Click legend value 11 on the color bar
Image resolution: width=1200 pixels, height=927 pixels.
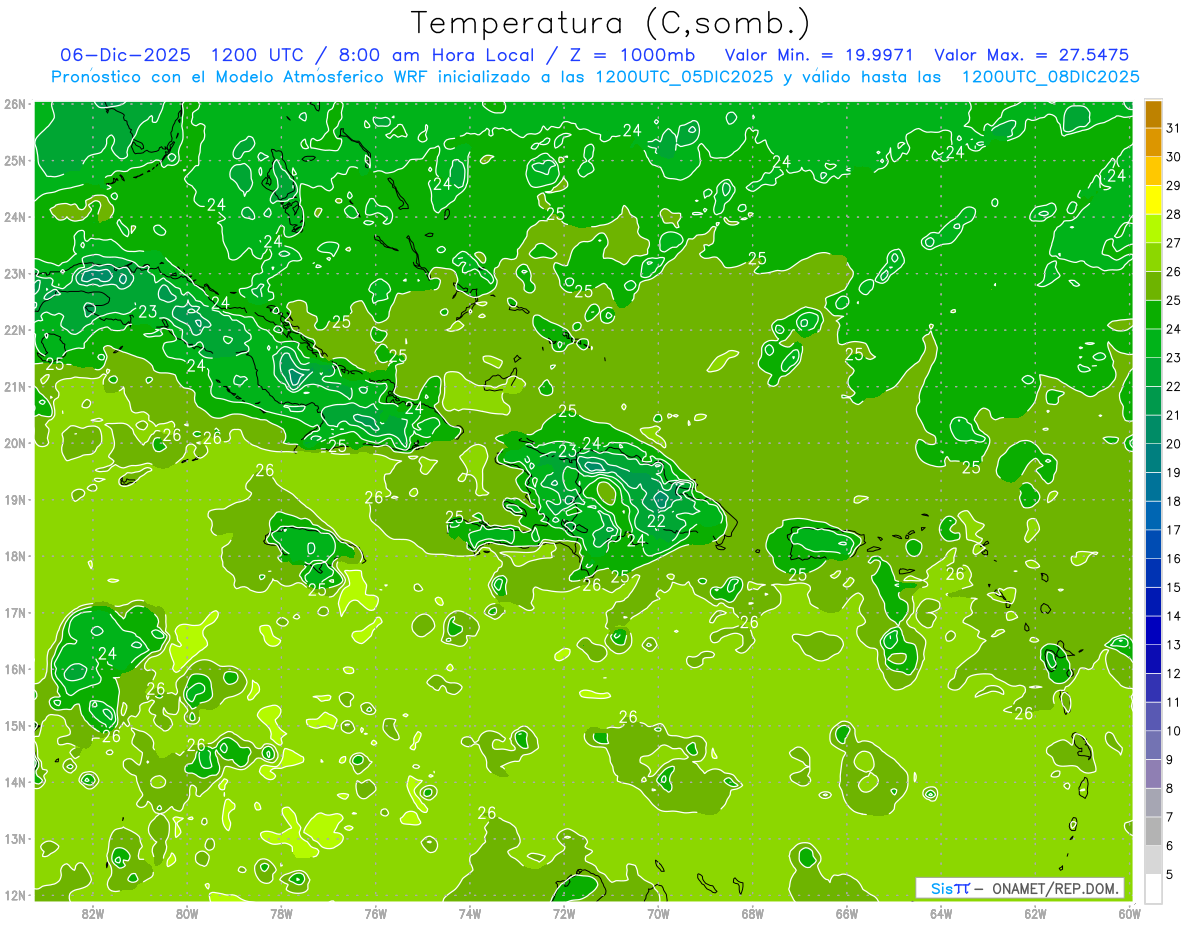[1174, 702]
